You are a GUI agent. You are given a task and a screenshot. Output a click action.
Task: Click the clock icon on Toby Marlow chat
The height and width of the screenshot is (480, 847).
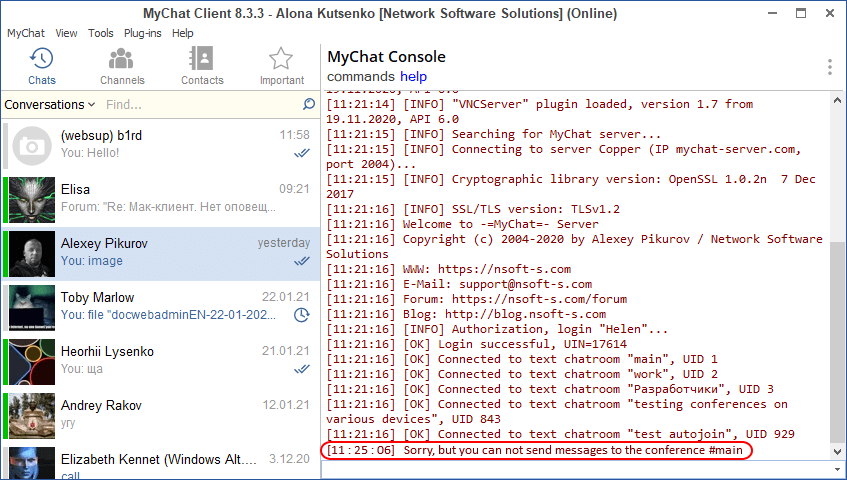[301, 315]
